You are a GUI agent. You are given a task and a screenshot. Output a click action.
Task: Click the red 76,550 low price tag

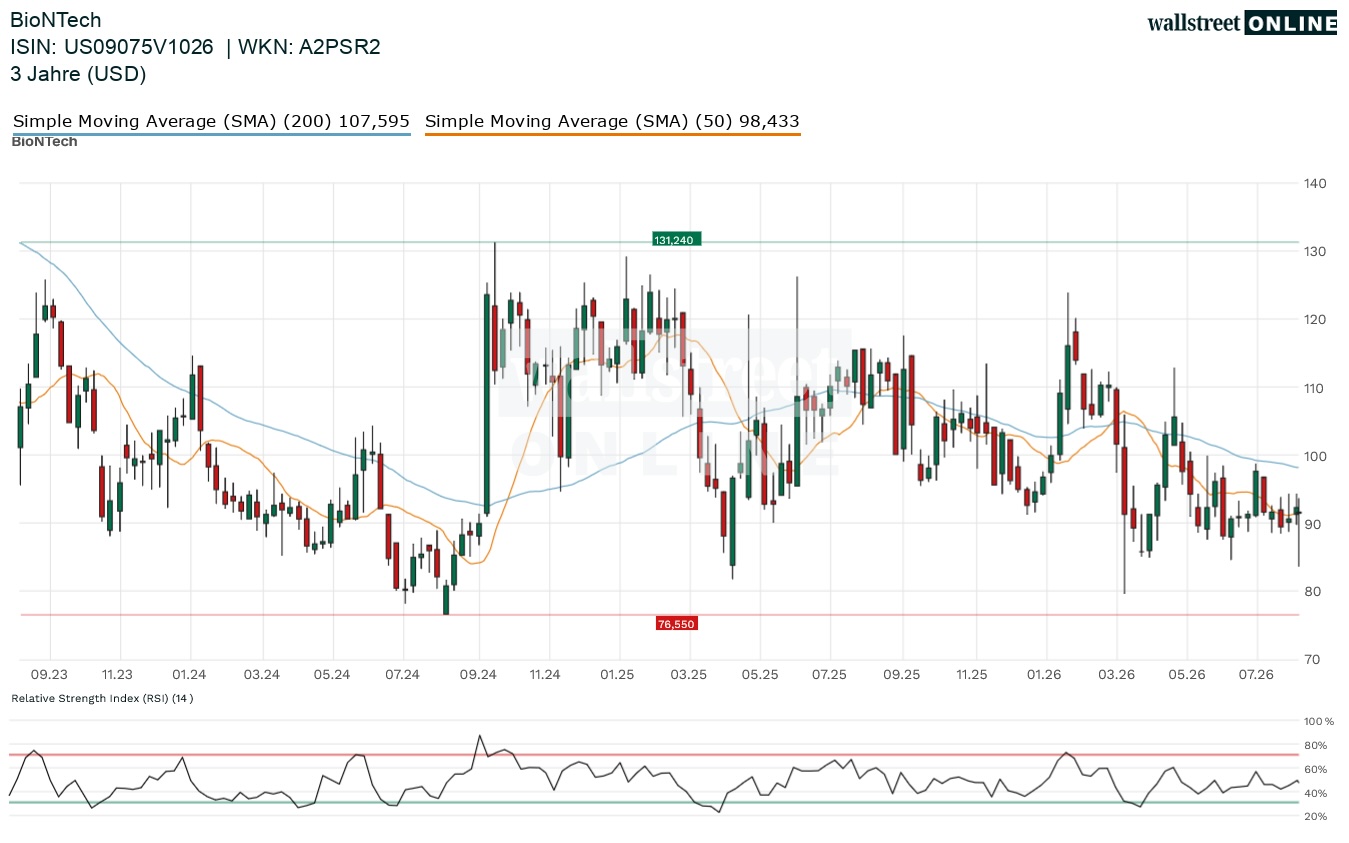tap(676, 624)
